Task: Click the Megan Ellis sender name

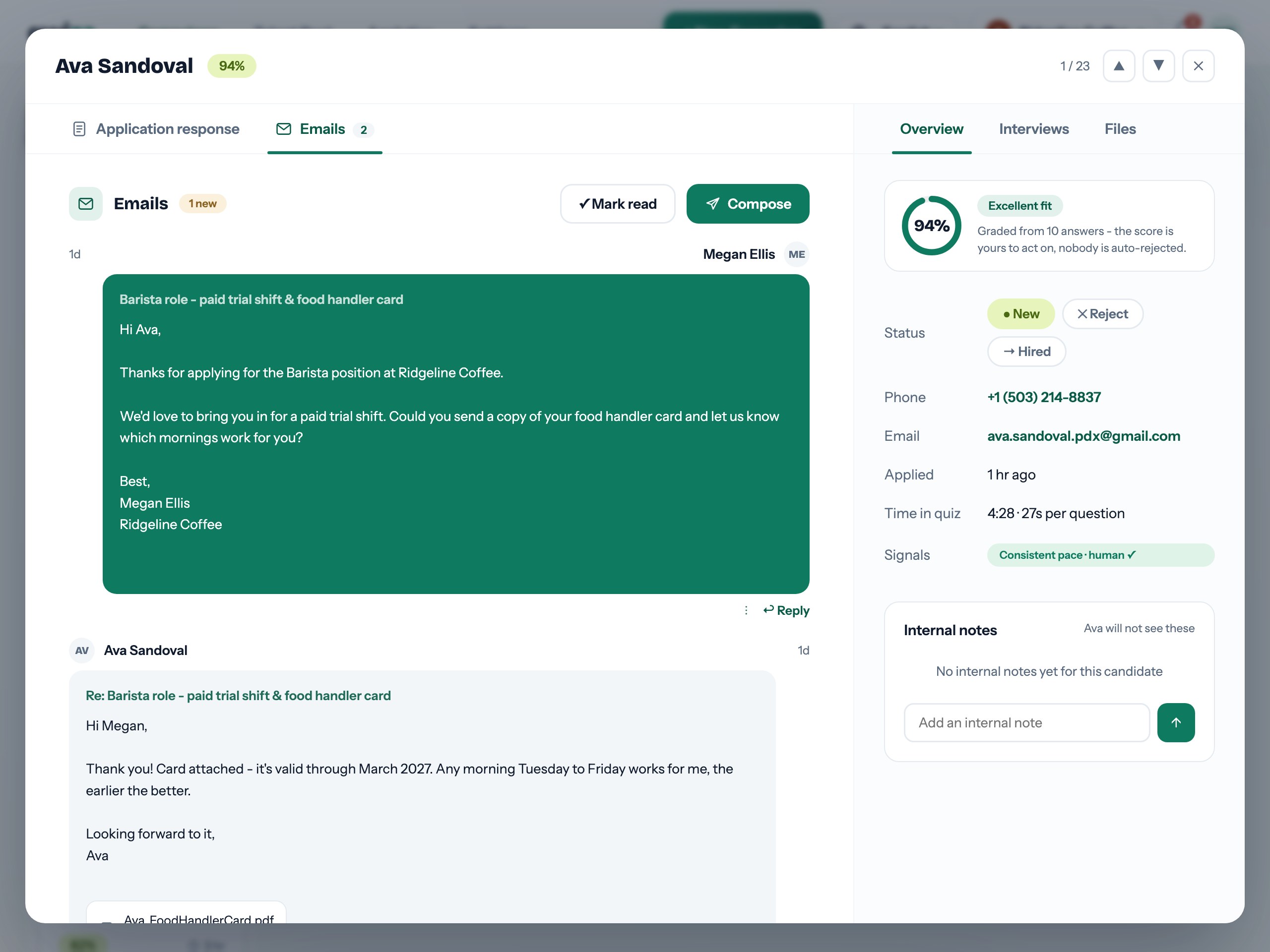Action: (x=738, y=254)
